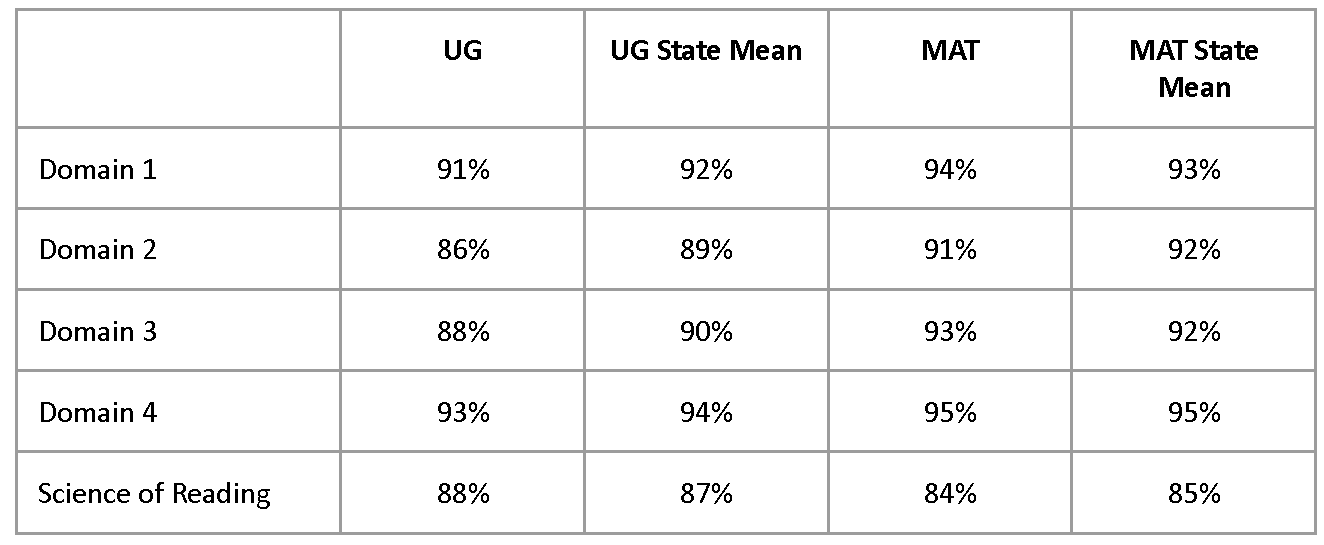This screenshot has width=1324, height=545.
Task: Click the Domain 3 MAT value 93%
Action: pos(949,331)
